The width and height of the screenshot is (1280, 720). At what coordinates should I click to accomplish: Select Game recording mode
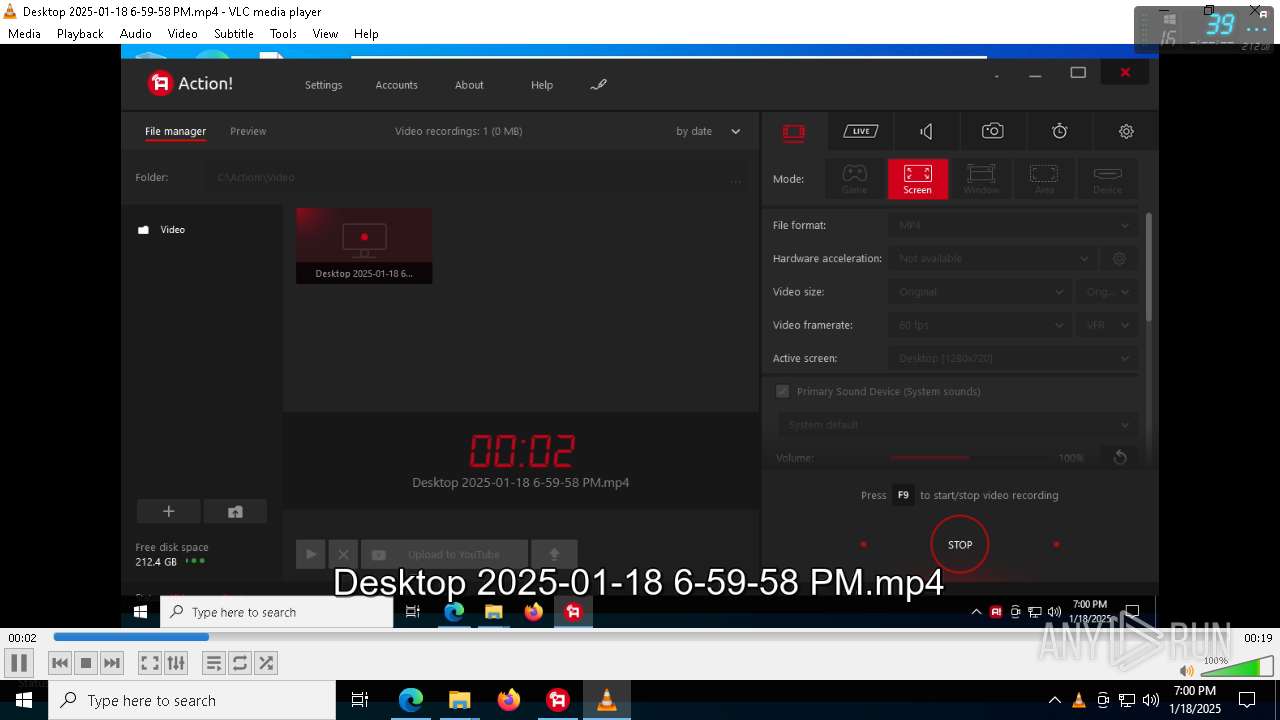click(x=855, y=179)
